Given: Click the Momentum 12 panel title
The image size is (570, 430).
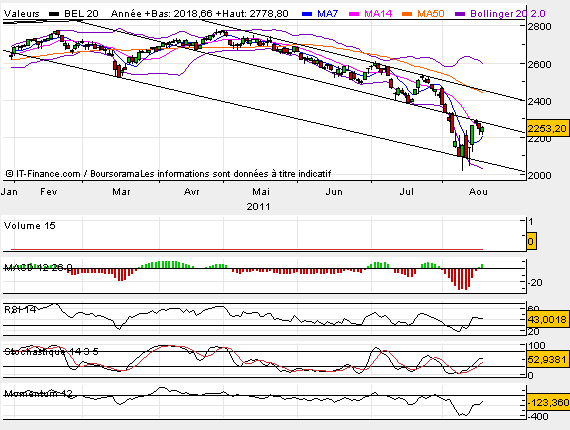Looking at the screenshot, I should pos(38,394).
